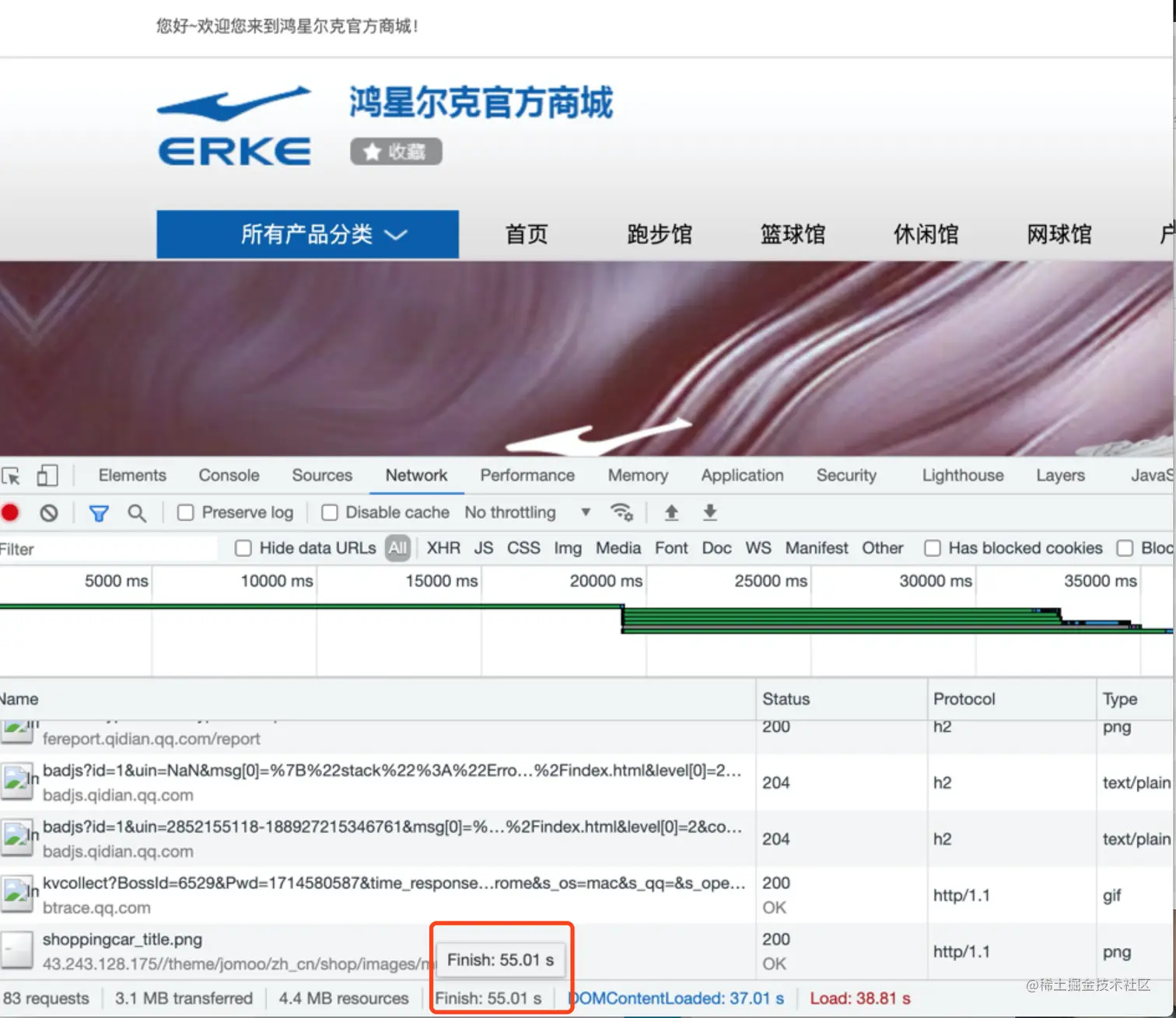The width and height of the screenshot is (1176, 1018).
Task: Open the Elements tab
Action: click(x=132, y=475)
